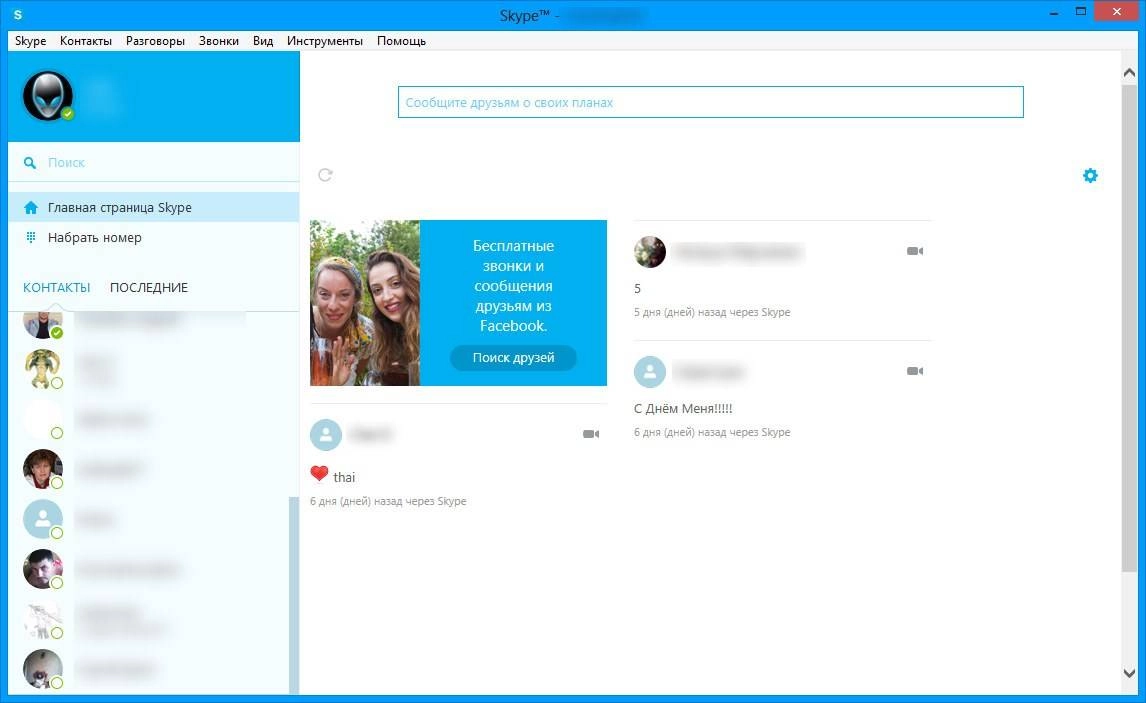
Task: Click avatar above С Днём Меня post
Action: (650, 372)
